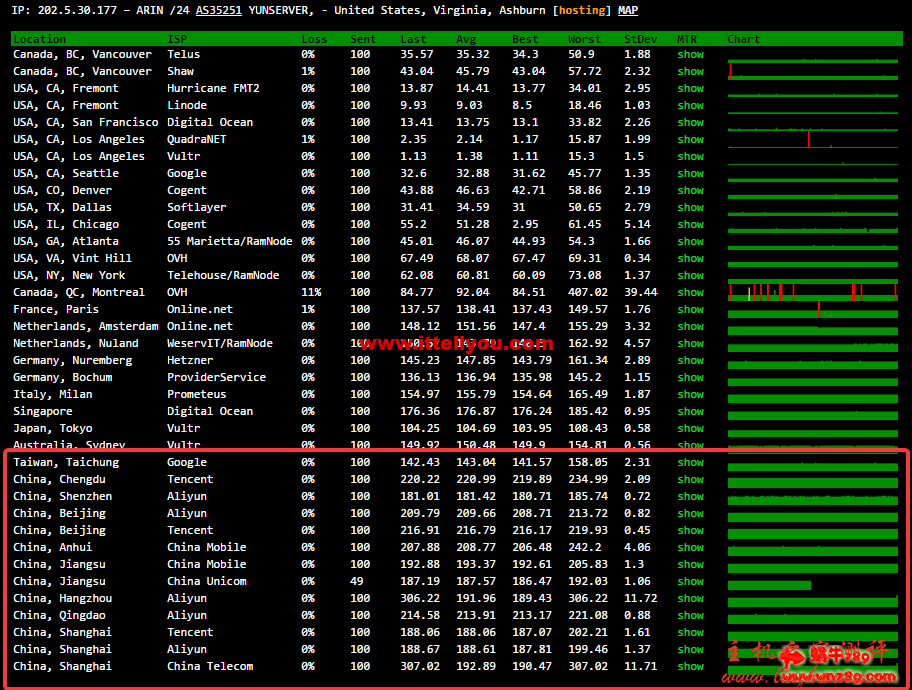Image resolution: width=912 pixels, height=690 pixels.
Task: Select the 407.02 worst latency value
Action: [x=587, y=292]
